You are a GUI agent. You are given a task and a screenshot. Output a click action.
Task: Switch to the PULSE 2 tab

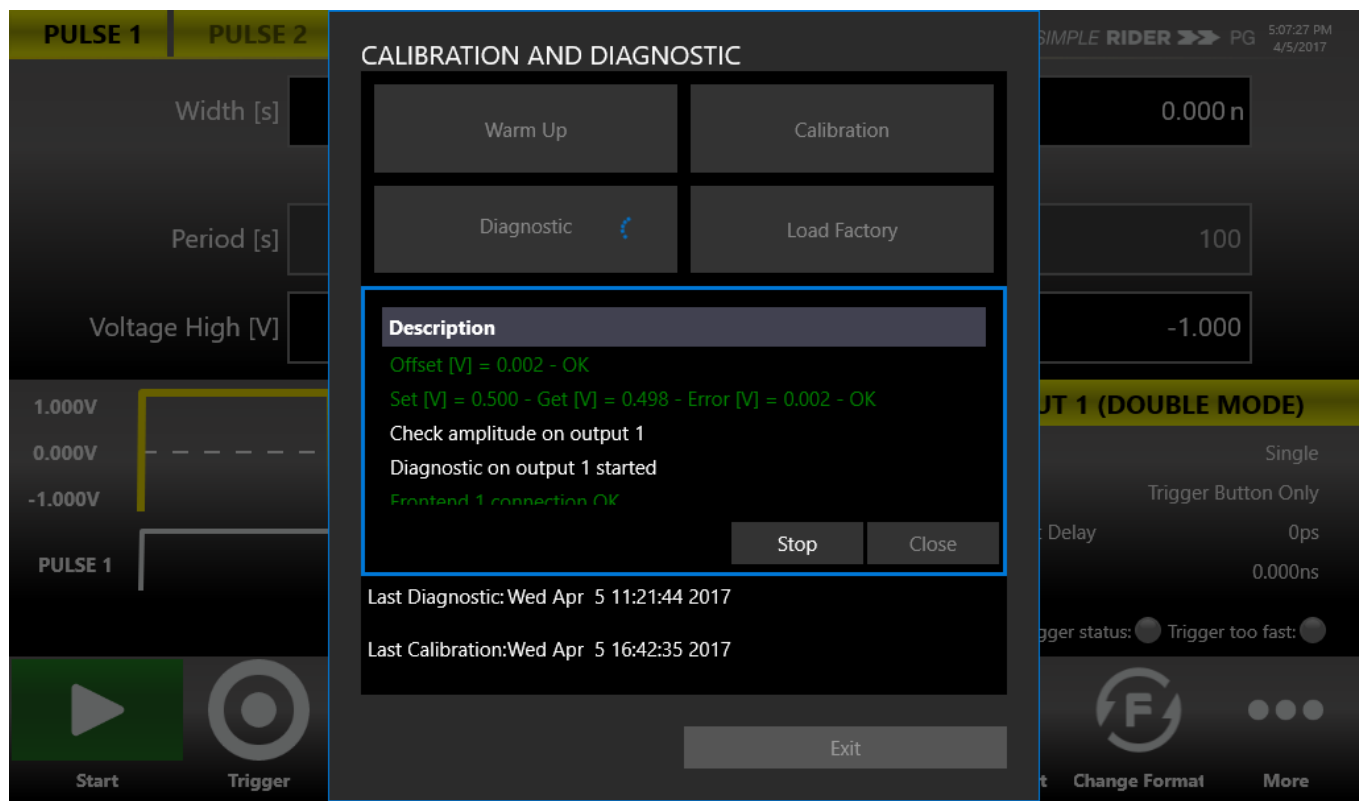[257, 35]
